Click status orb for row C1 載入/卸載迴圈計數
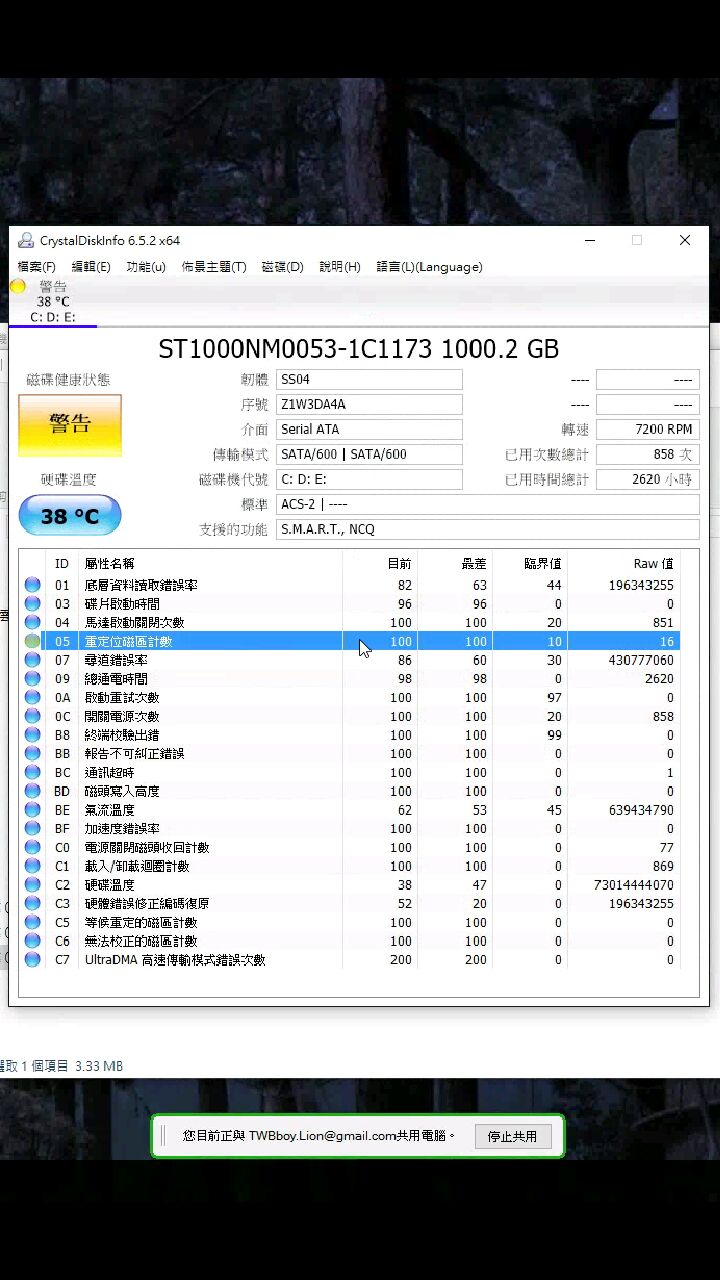The image size is (720, 1280). 32,866
